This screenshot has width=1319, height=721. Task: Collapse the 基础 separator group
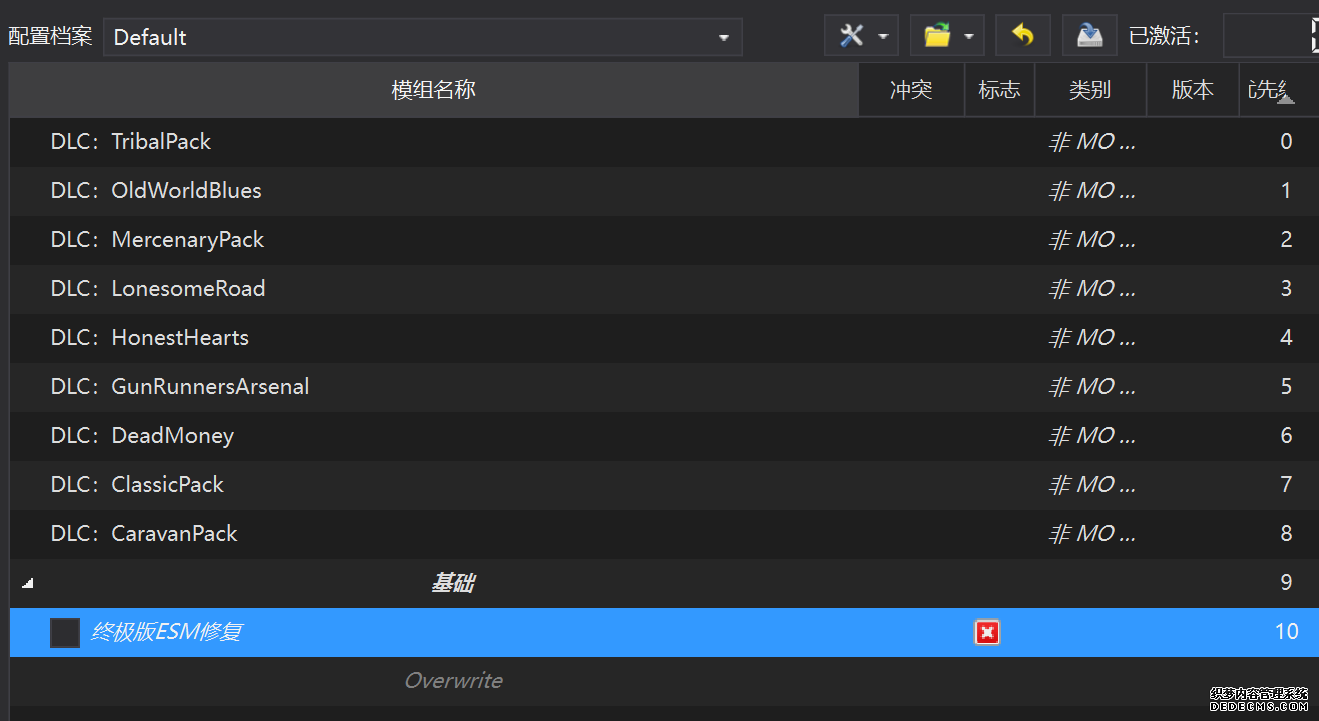[27, 583]
